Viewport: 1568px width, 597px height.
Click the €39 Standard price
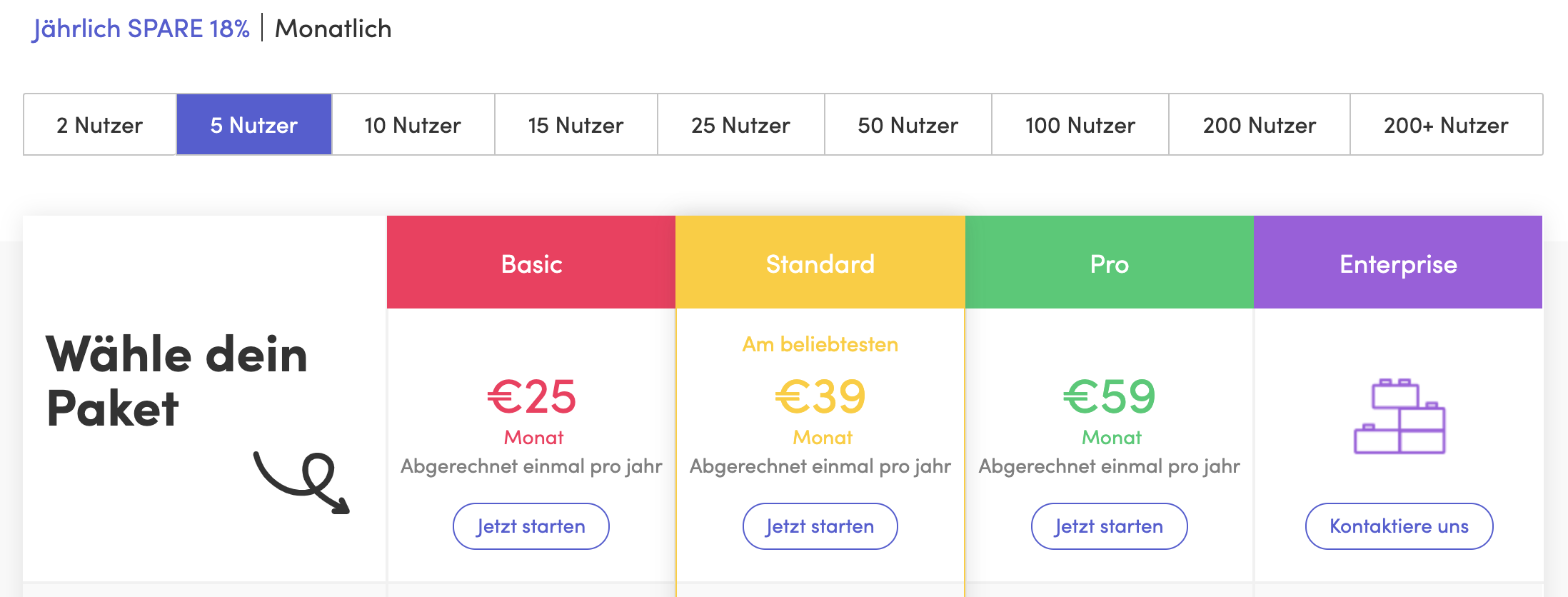pos(820,396)
